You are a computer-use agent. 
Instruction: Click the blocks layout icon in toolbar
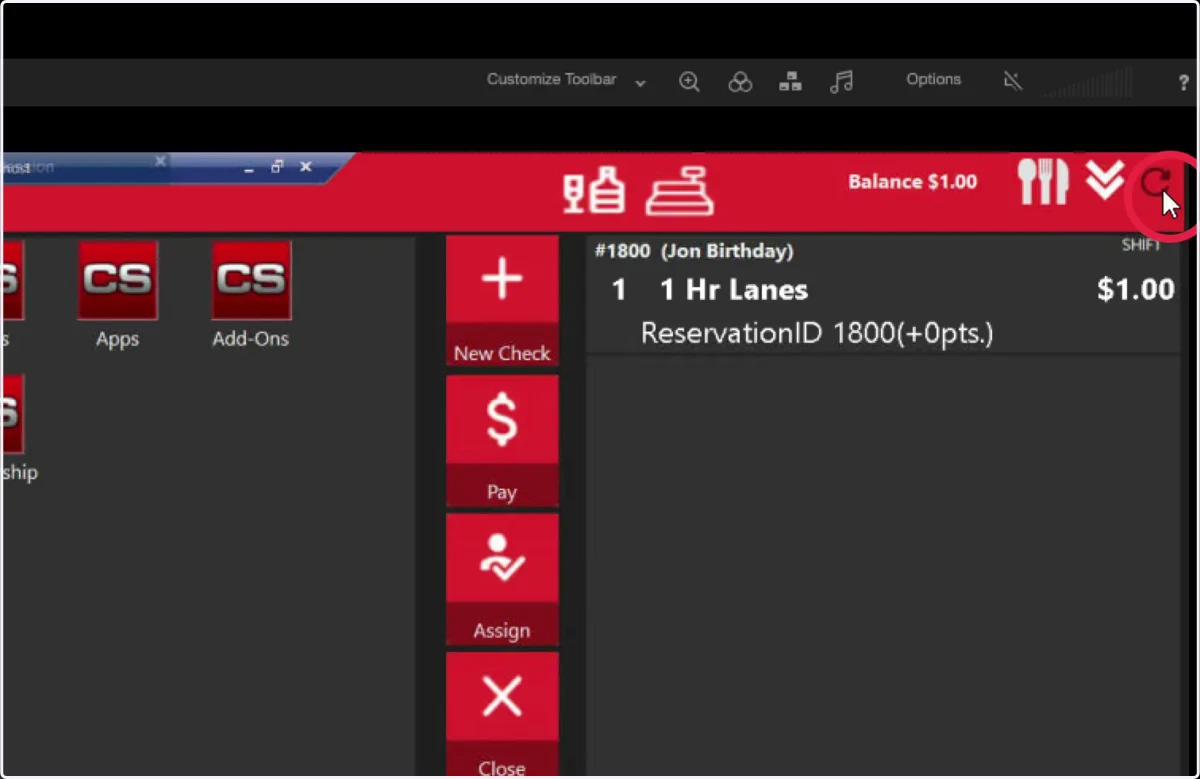790,82
